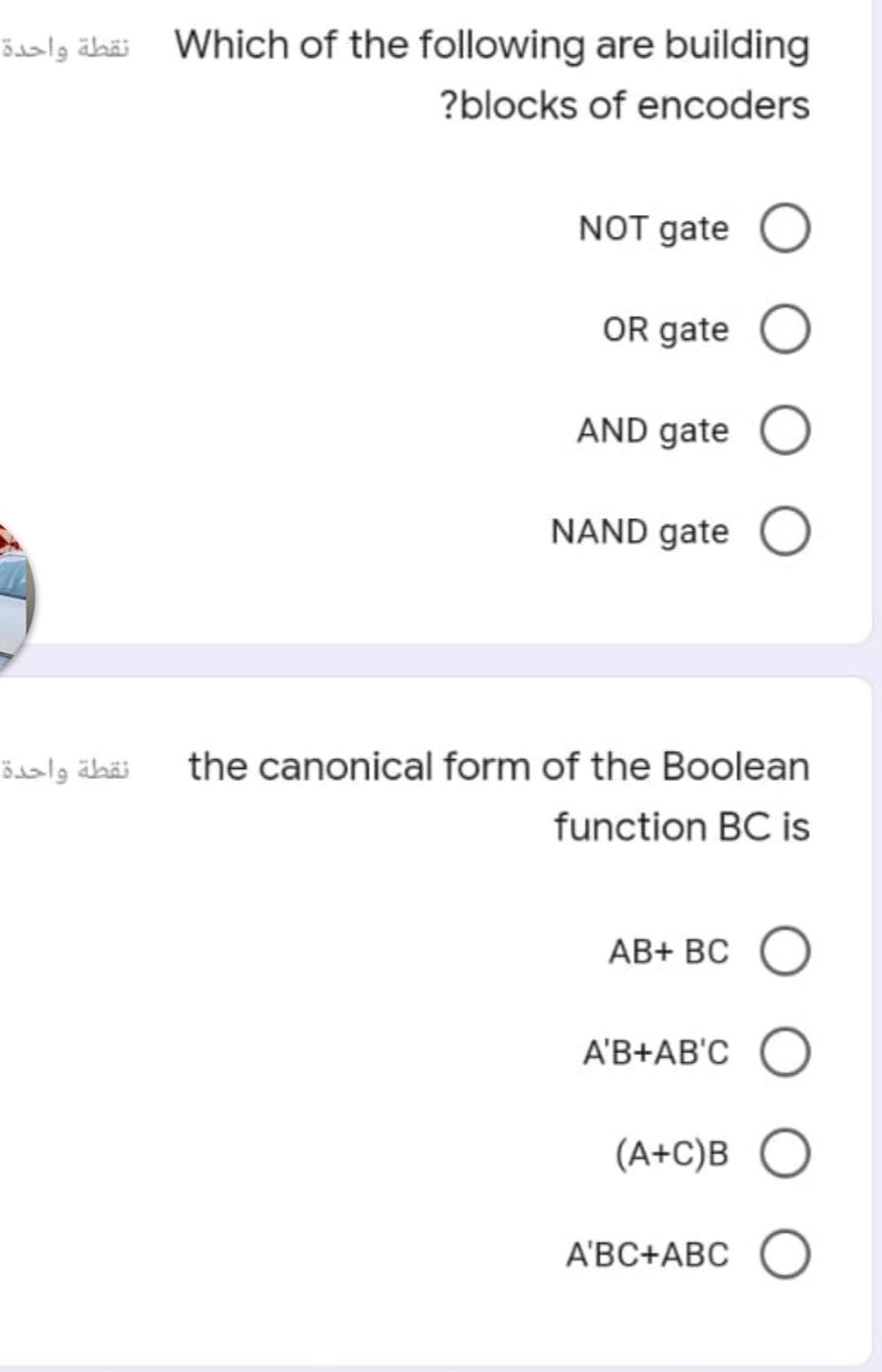Click the Arabic points label beside encoders question
Image resolution: width=882 pixels, height=1372 pixels.
(x=70, y=46)
